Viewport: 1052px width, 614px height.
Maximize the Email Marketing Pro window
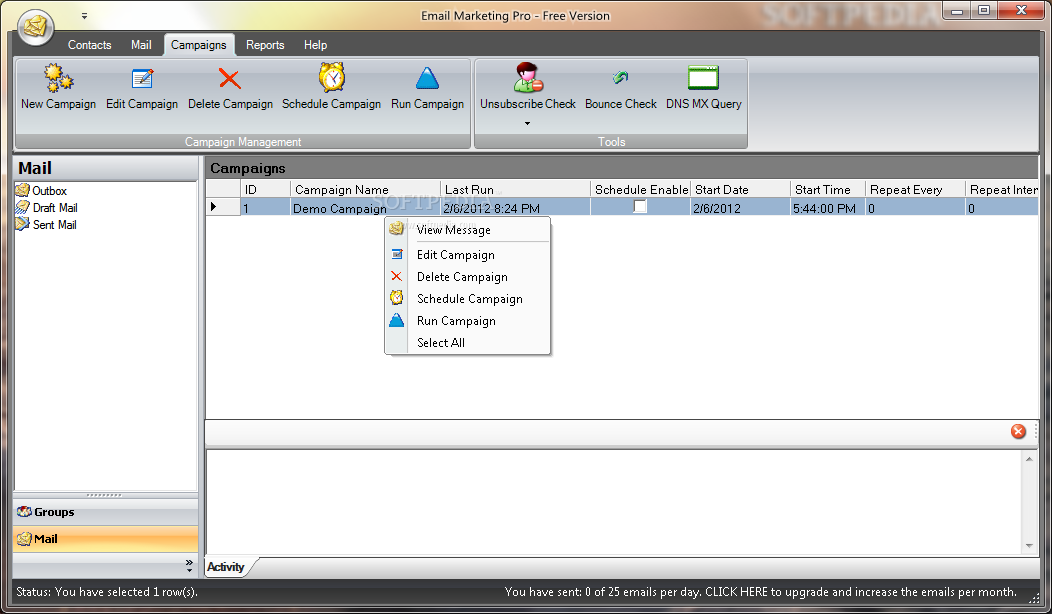pyautogui.click(x=984, y=10)
